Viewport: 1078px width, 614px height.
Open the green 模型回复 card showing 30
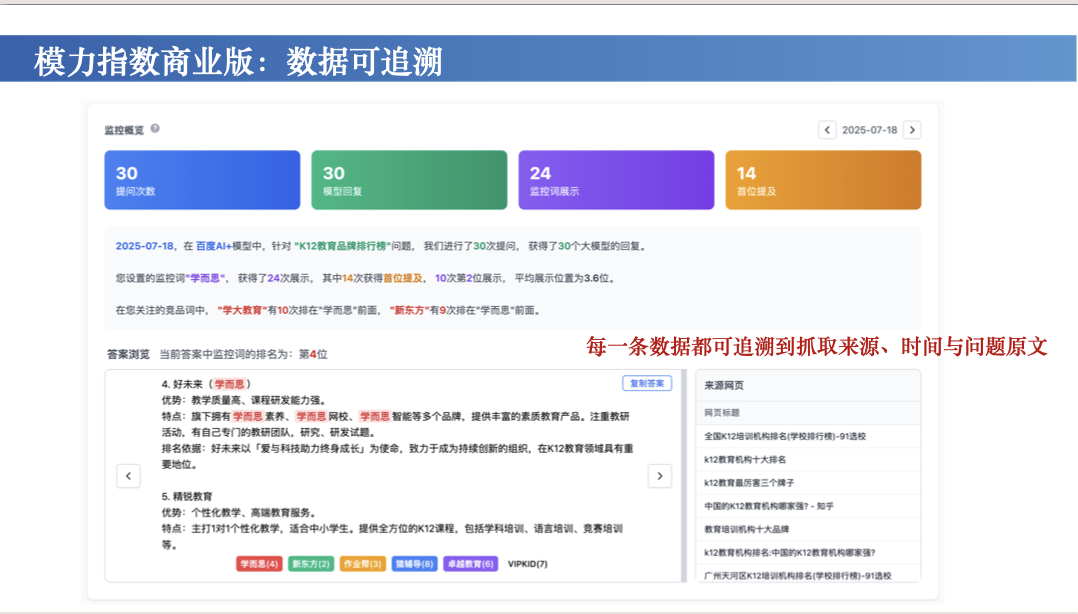coord(409,180)
